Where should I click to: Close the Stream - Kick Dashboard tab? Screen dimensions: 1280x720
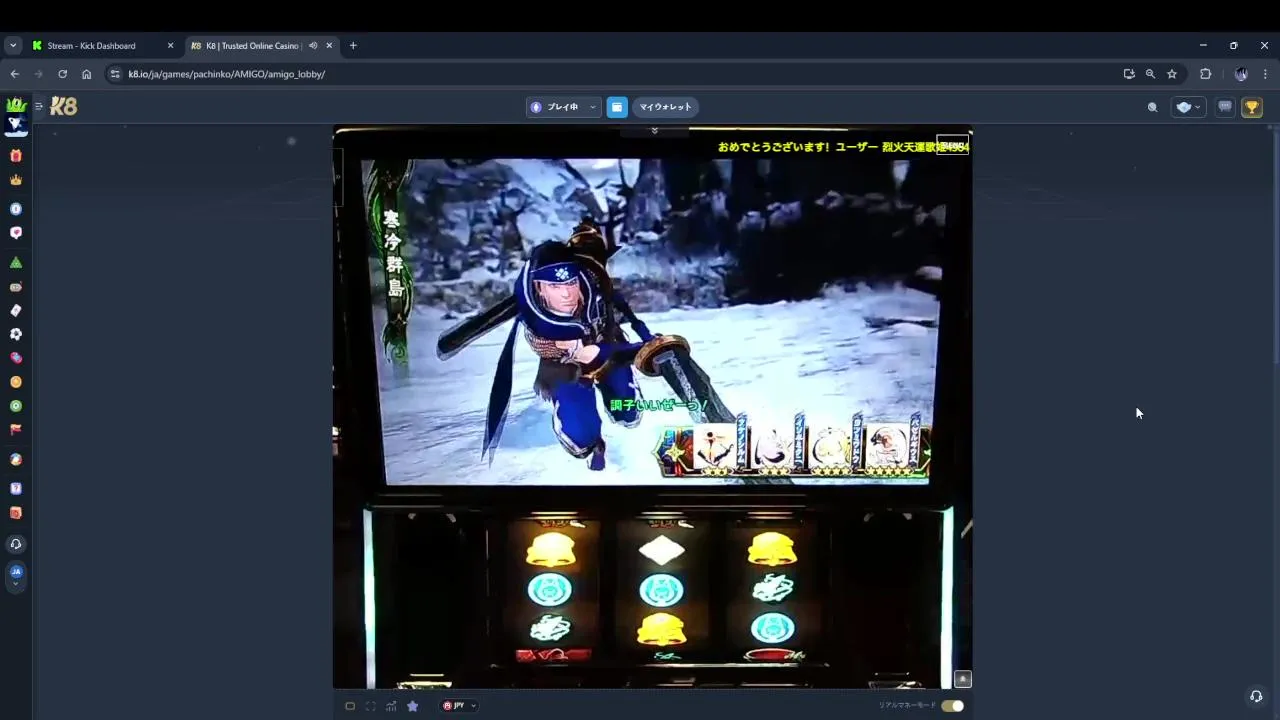tap(170, 46)
